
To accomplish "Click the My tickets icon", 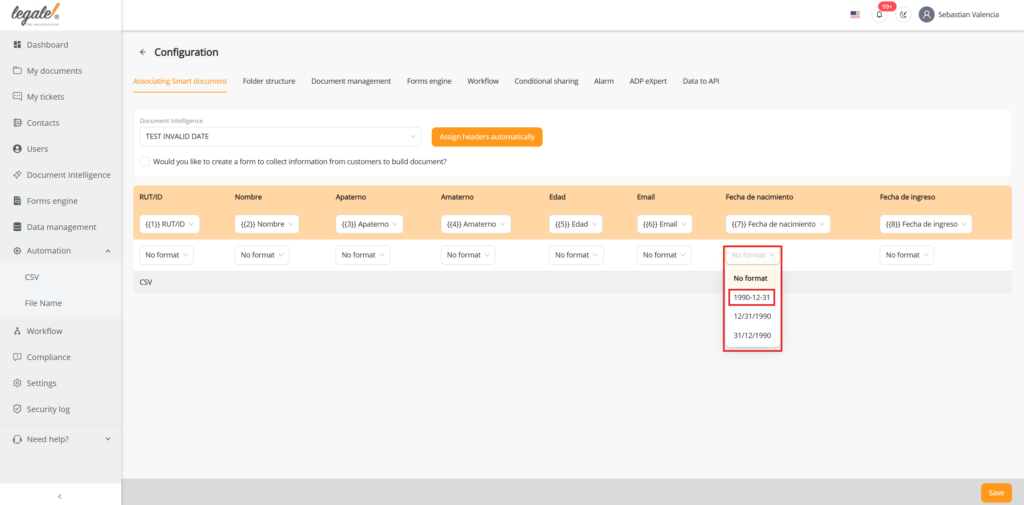I will [x=18, y=97].
